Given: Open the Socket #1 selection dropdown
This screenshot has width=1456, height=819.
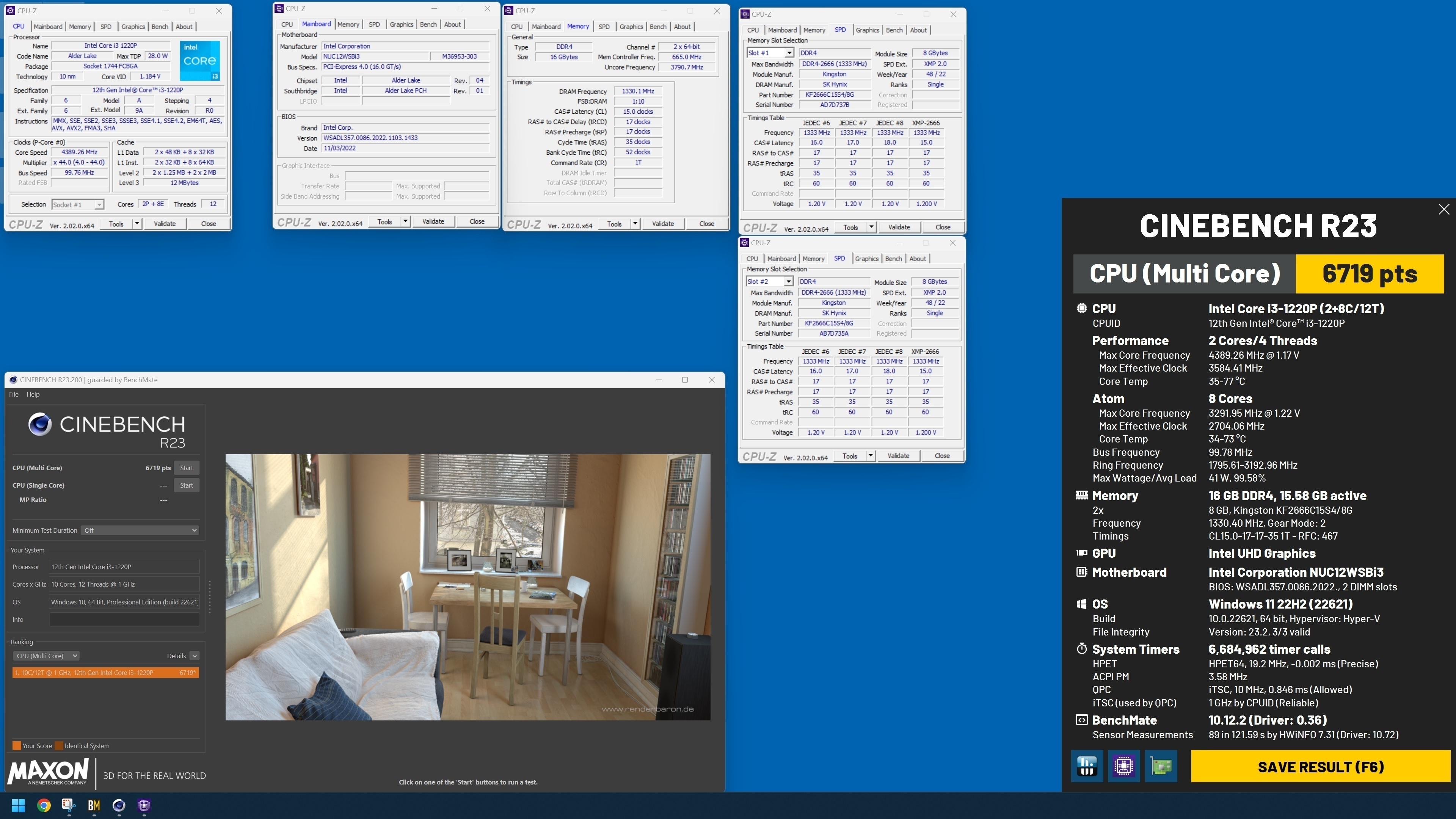Looking at the screenshot, I should tap(77, 205).
